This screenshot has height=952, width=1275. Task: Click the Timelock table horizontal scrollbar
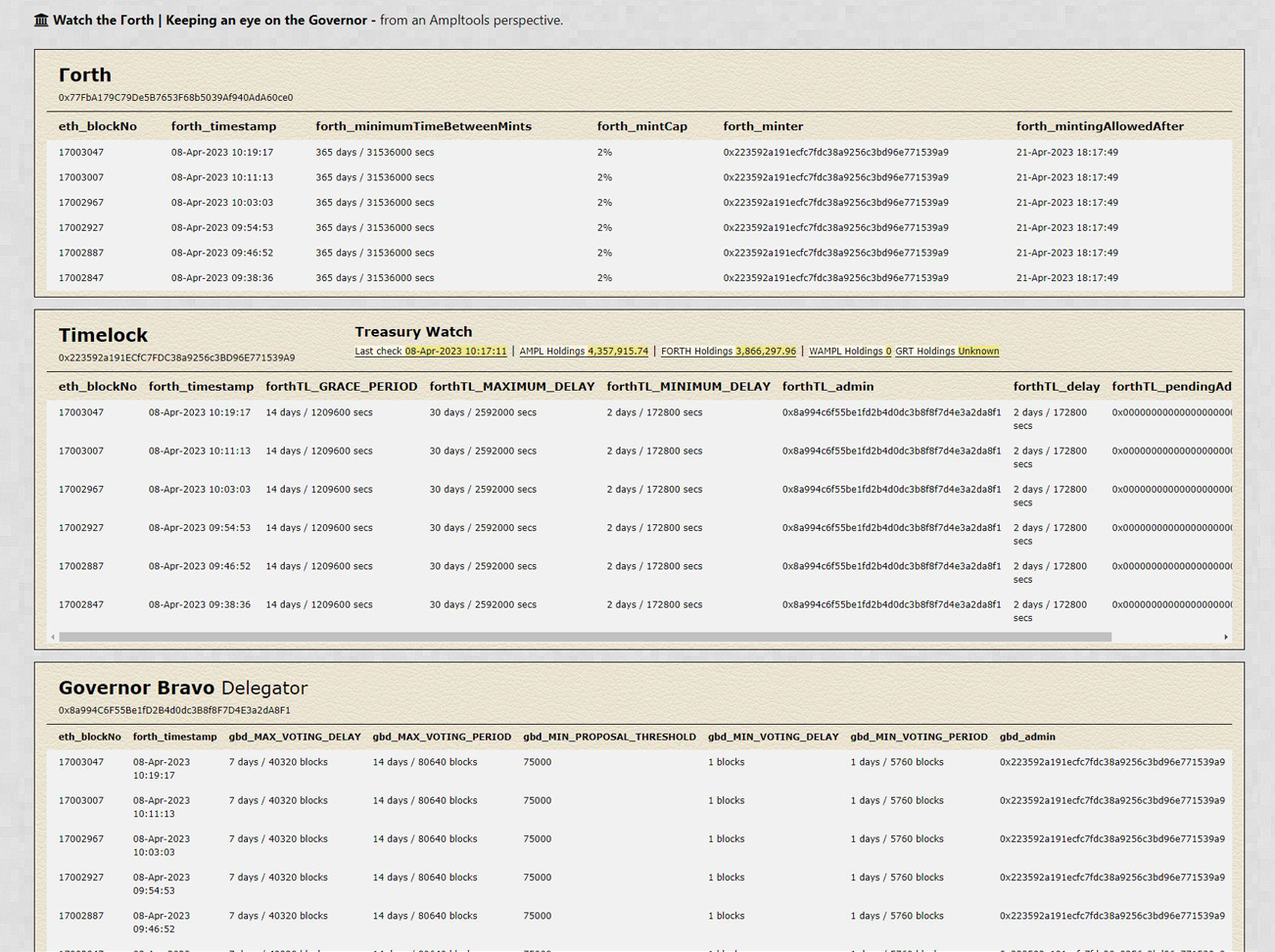585,637
